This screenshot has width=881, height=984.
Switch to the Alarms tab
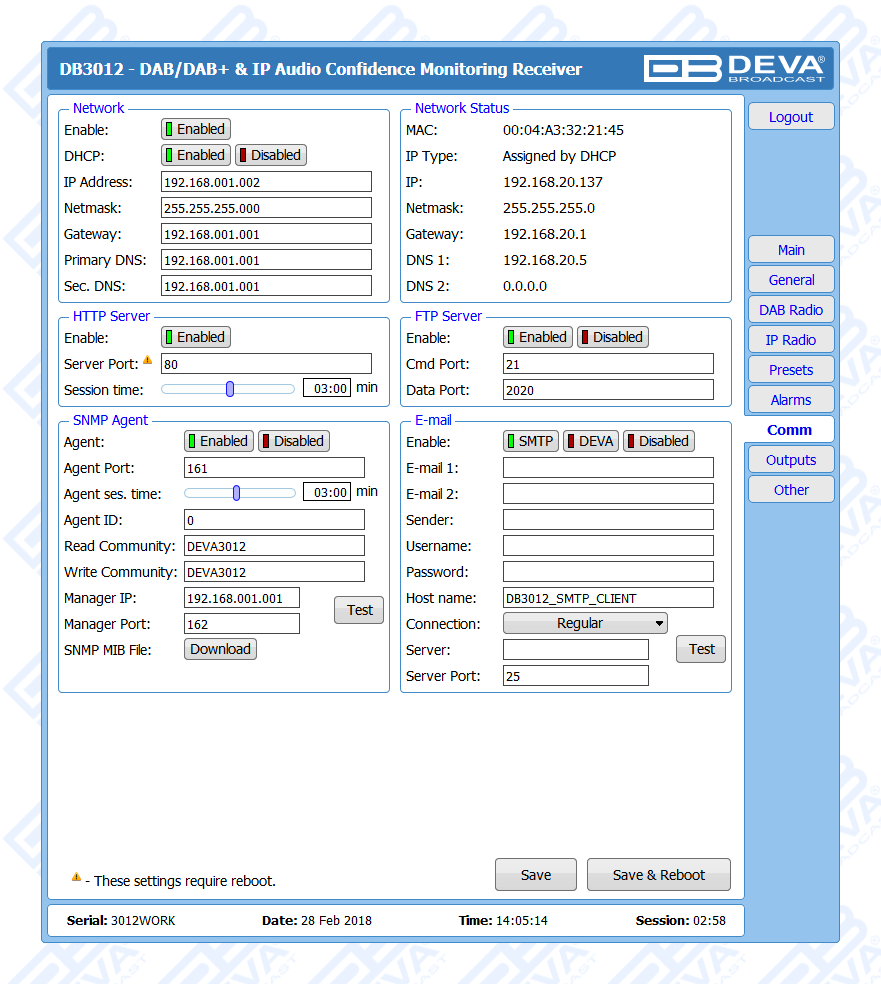[790, 400]
